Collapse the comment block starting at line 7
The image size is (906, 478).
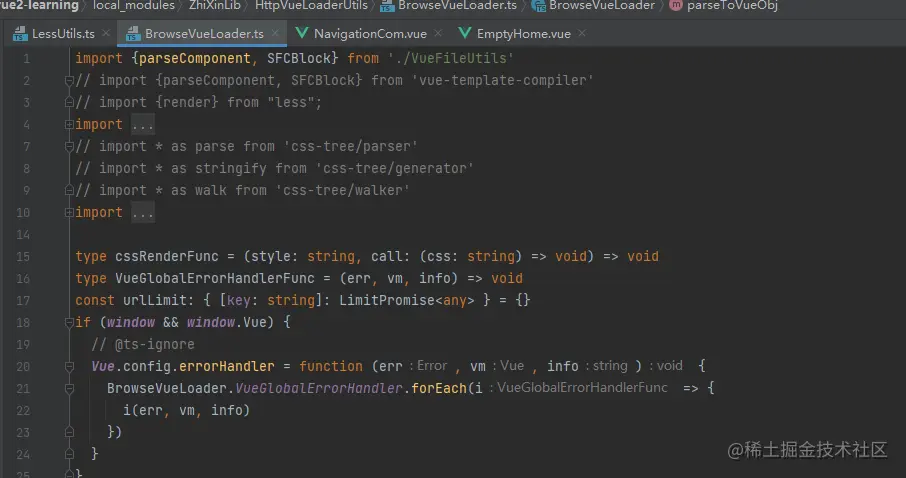pyautogui.click(x=69, y=146)
